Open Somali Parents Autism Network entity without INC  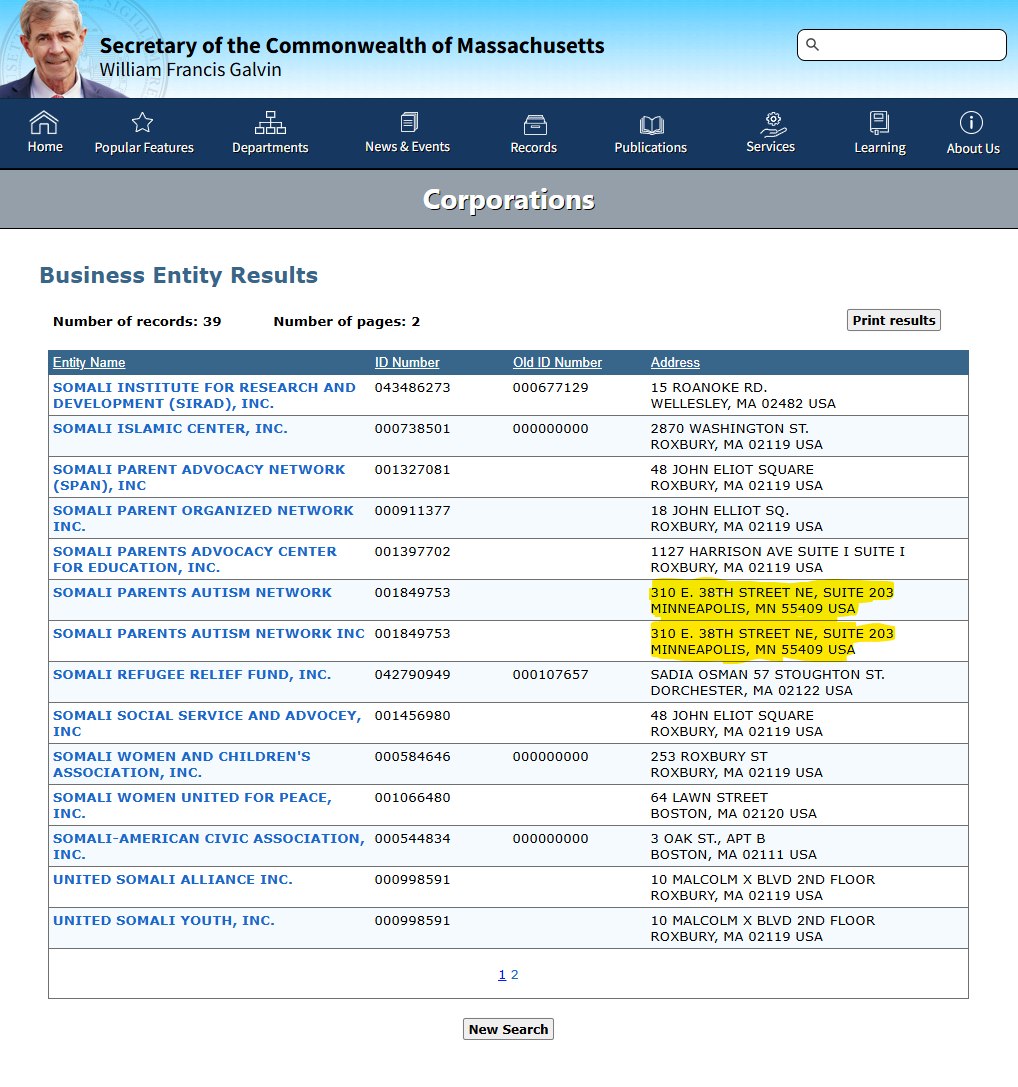click(192, 593)
